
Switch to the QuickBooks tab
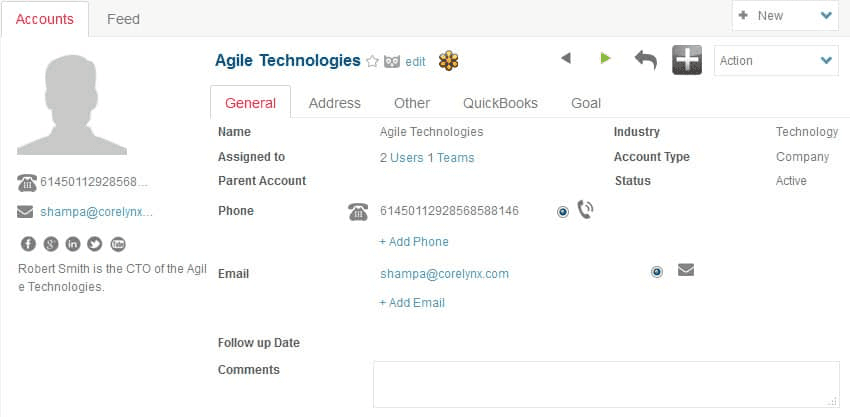[500, 103]
